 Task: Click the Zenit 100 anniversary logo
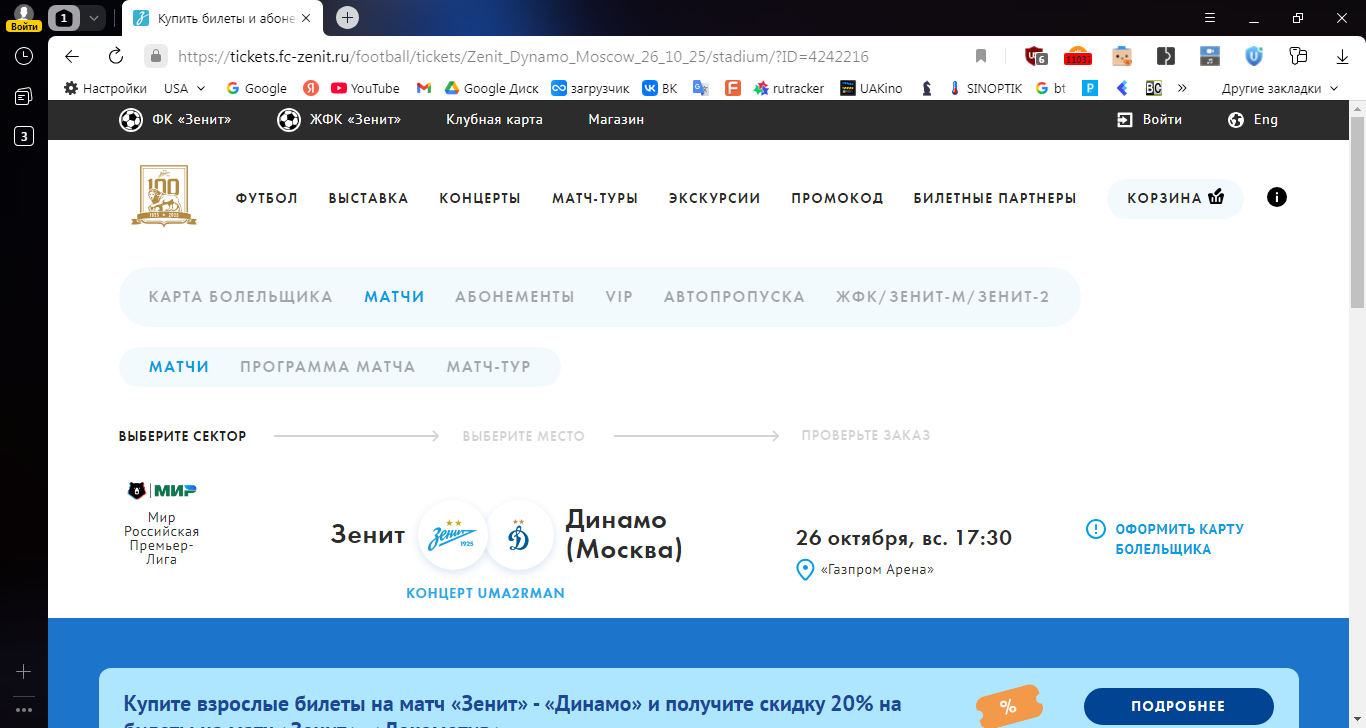click(x=162, y=196)
